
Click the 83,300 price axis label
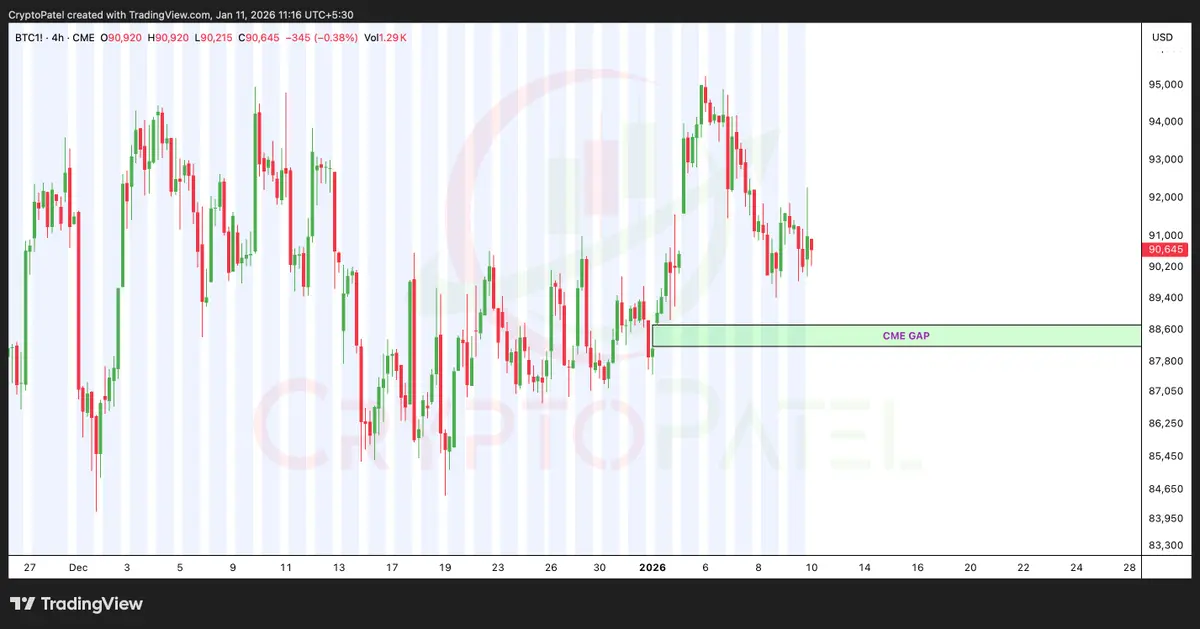1165,545
